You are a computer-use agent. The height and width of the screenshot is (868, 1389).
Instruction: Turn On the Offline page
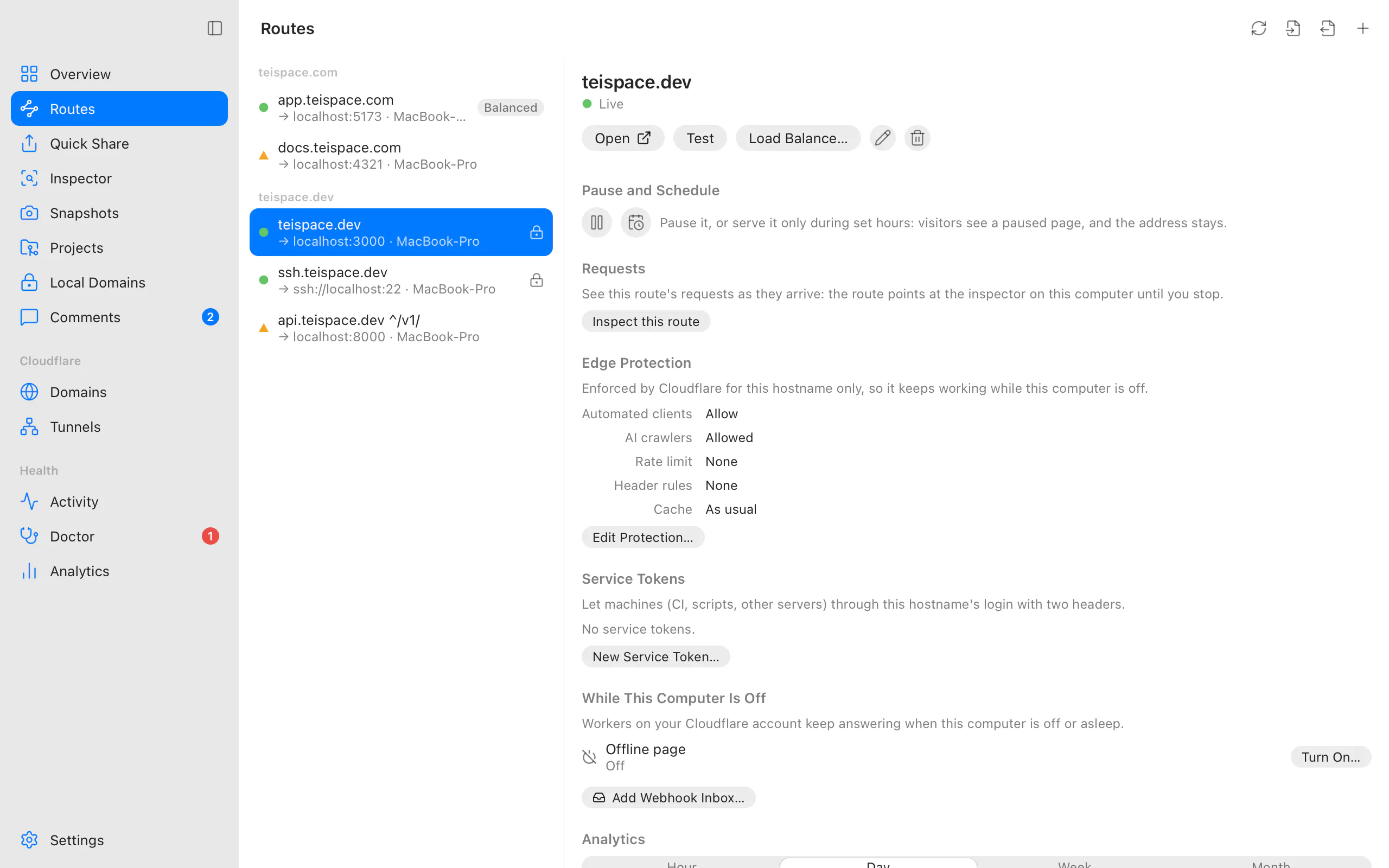[x=1330, y=757]
